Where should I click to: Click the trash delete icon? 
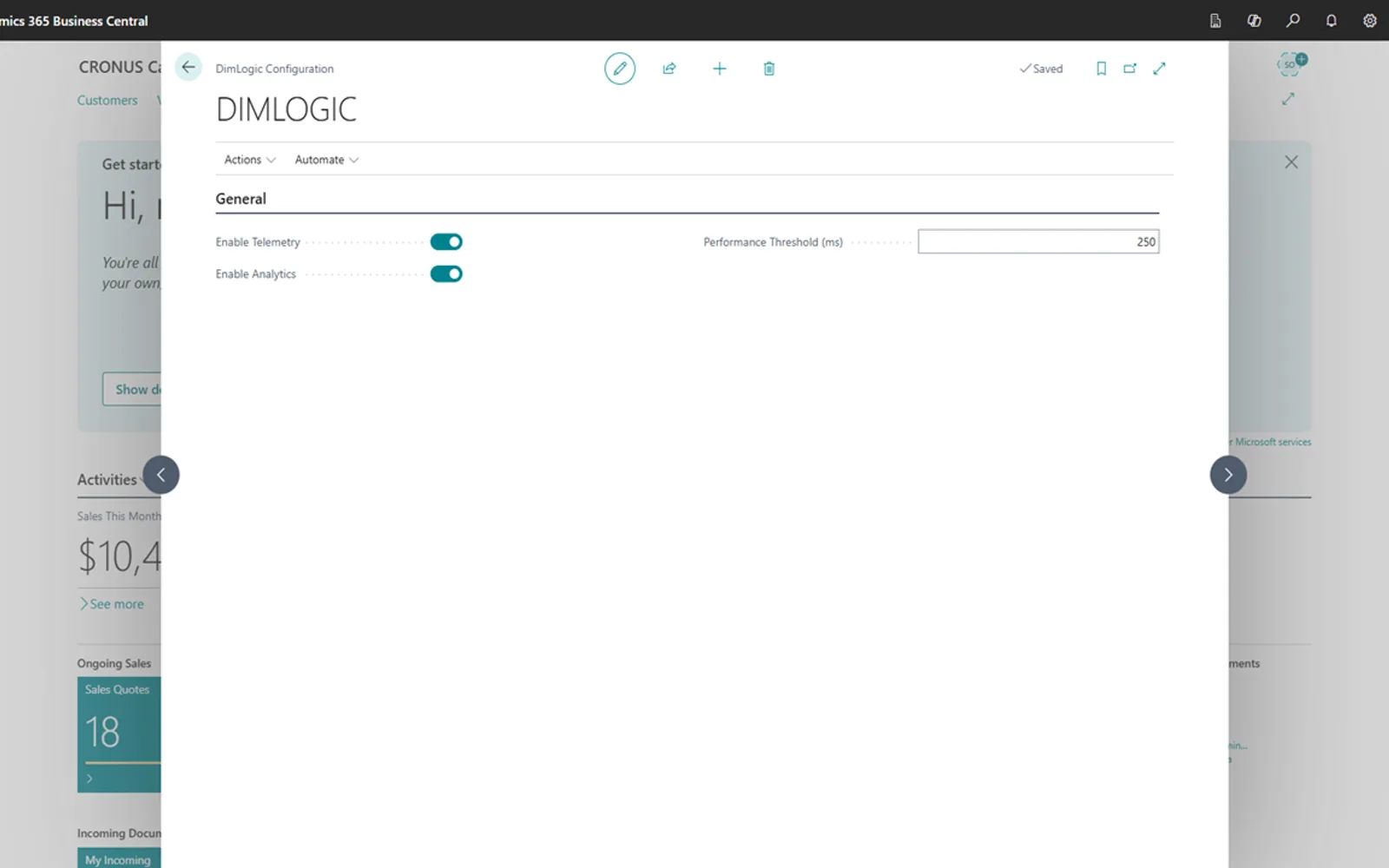(x=769, y=69)
